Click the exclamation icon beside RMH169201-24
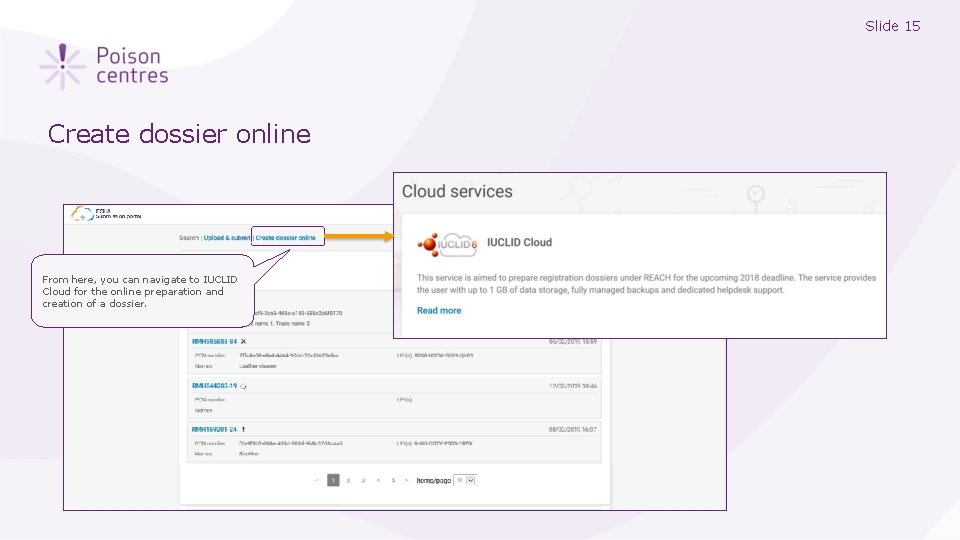This screenshot has height=540, width=960. [x=243, y=430]
